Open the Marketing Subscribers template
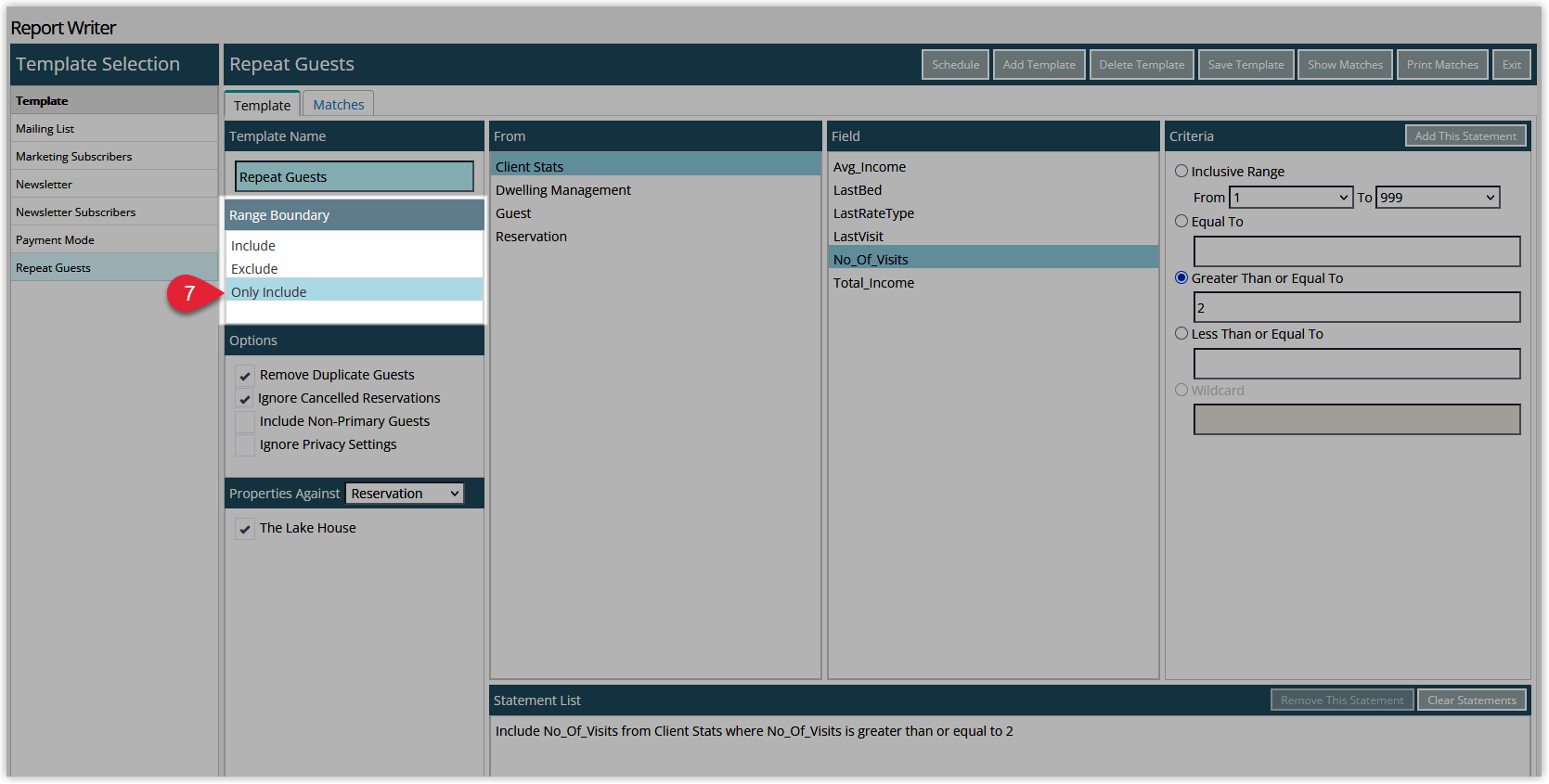 coord(115,157)
